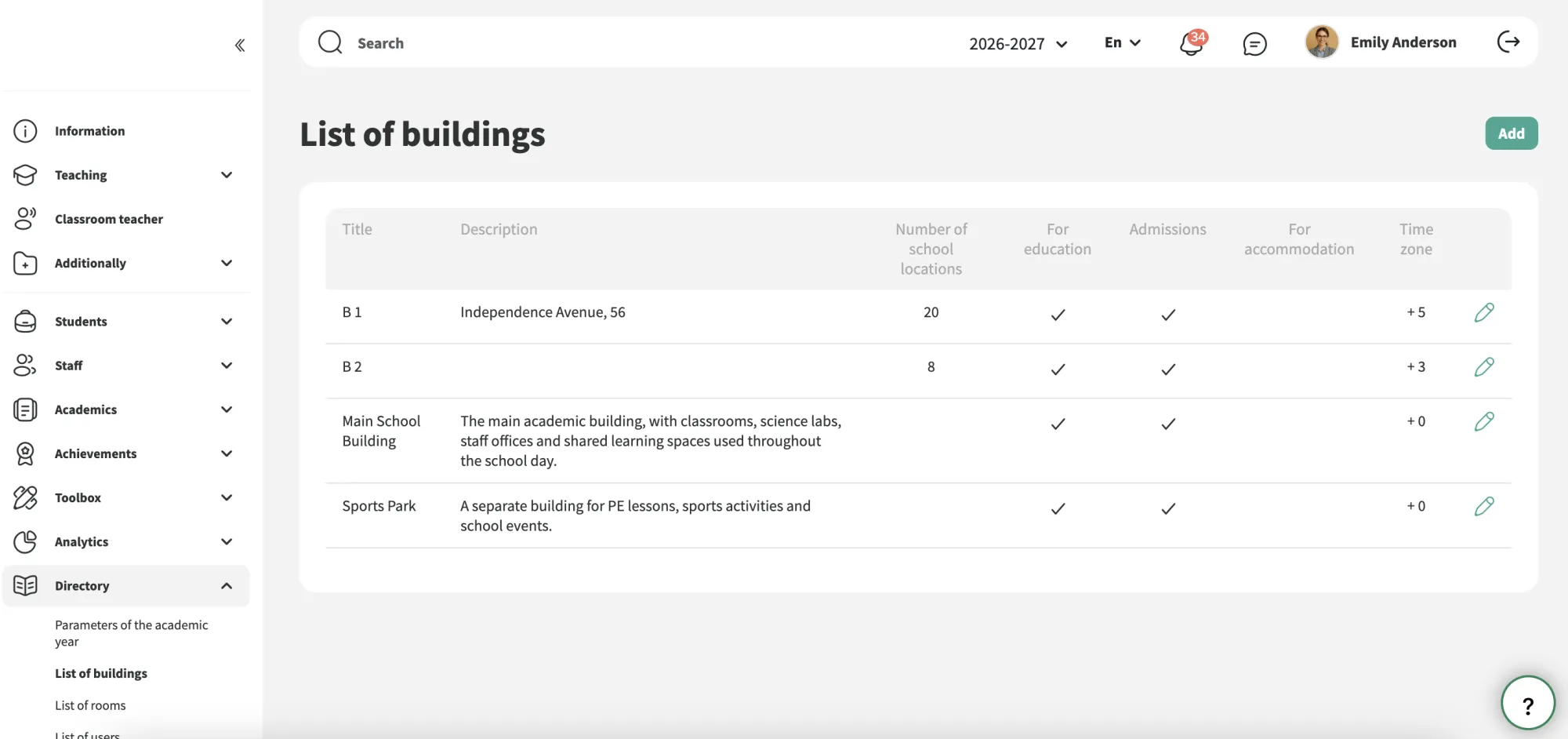
Task: Click the search magnifier icon
Action: (x=330, y=42)
